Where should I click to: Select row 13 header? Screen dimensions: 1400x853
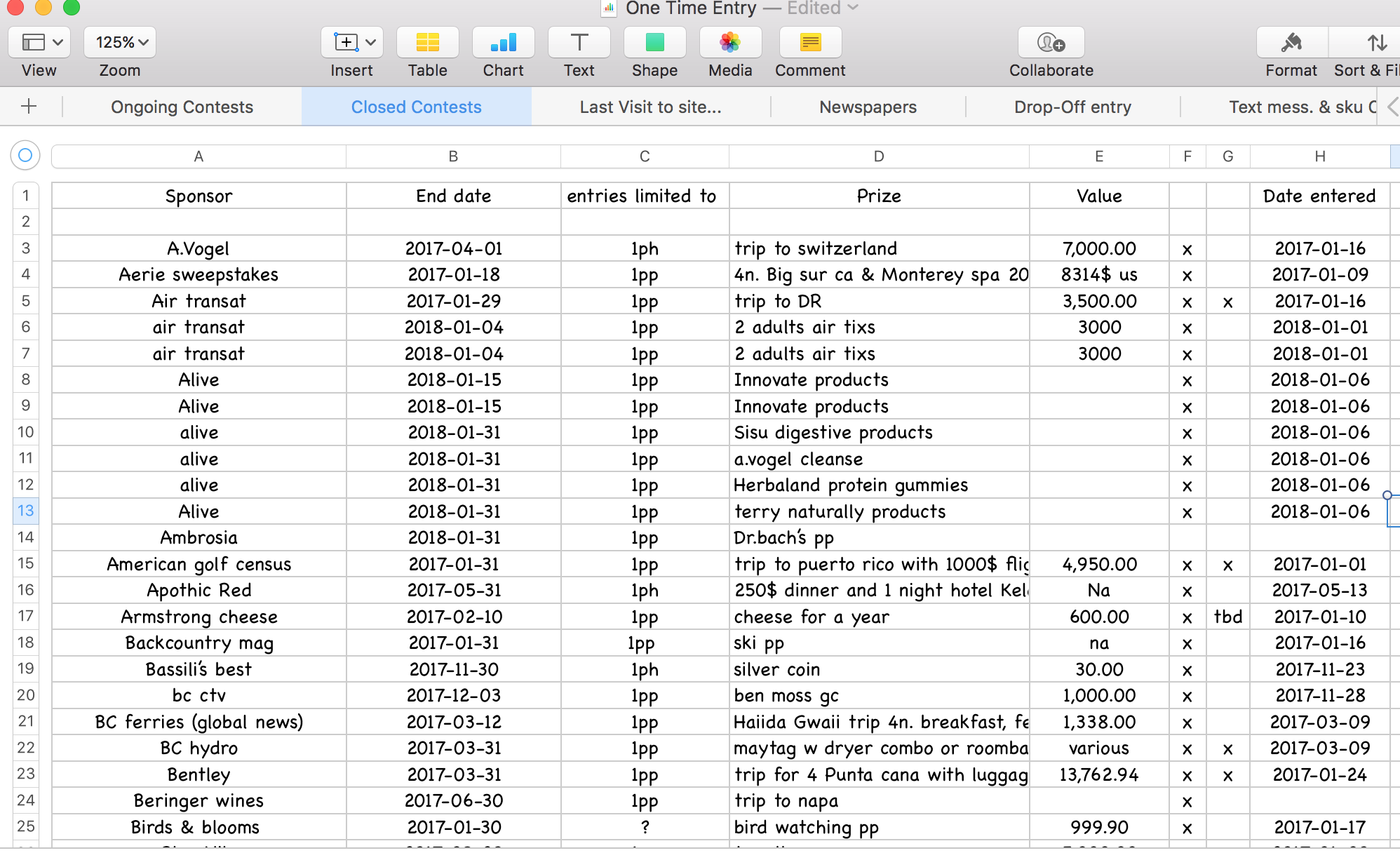(26, 511)
